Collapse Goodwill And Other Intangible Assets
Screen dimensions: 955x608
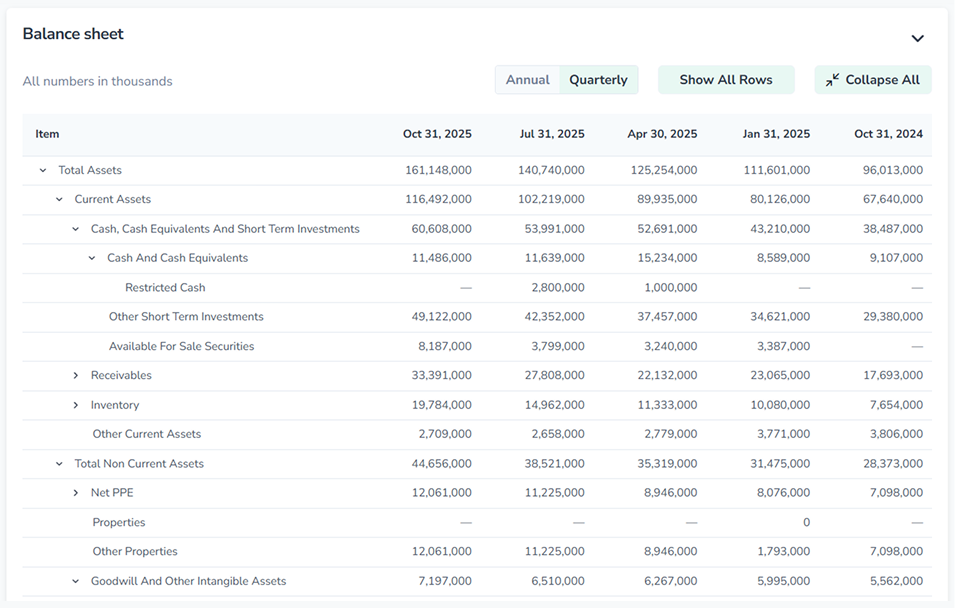tap(76, 581)
